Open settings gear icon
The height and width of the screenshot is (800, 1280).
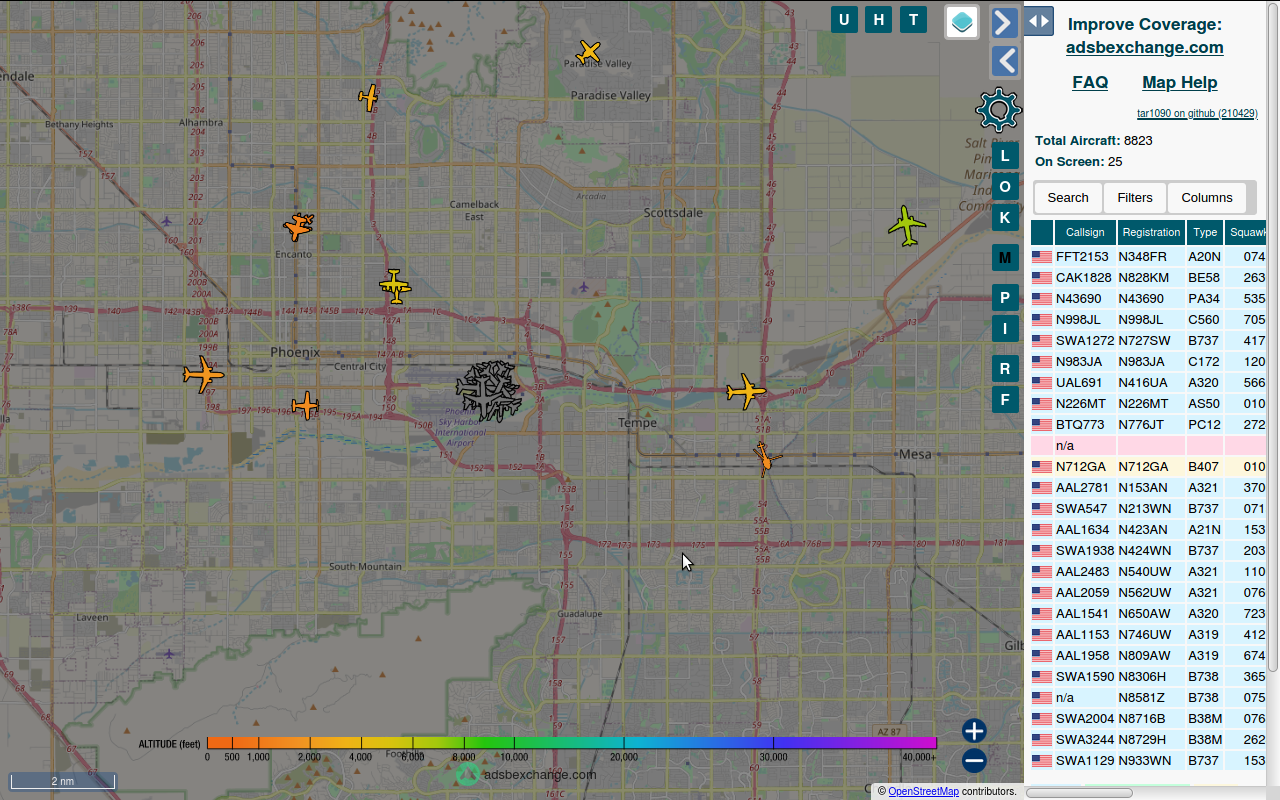[998, 110]
